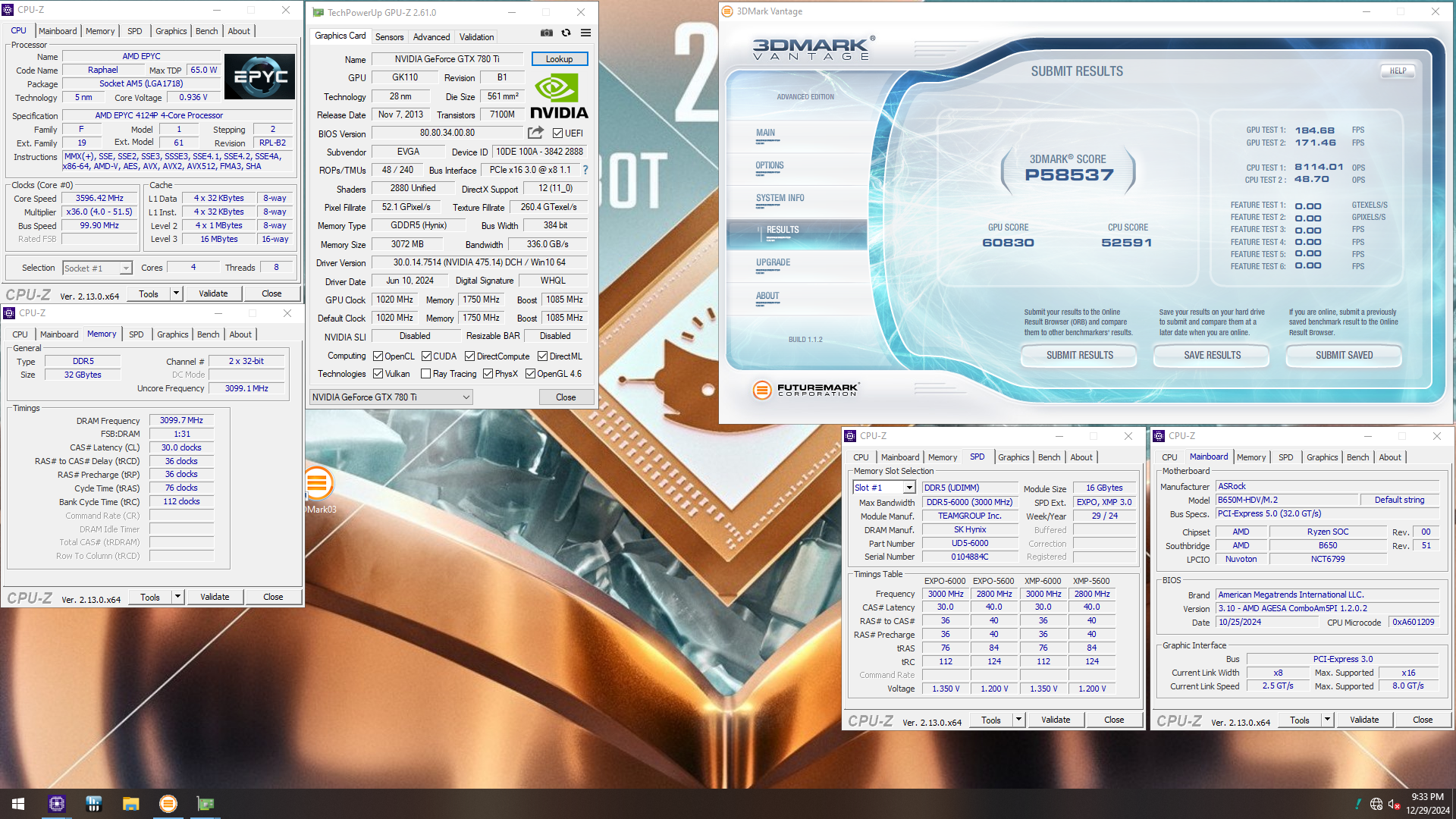
Task: Click the pen tray icon
Action: tap(1358, 804)
